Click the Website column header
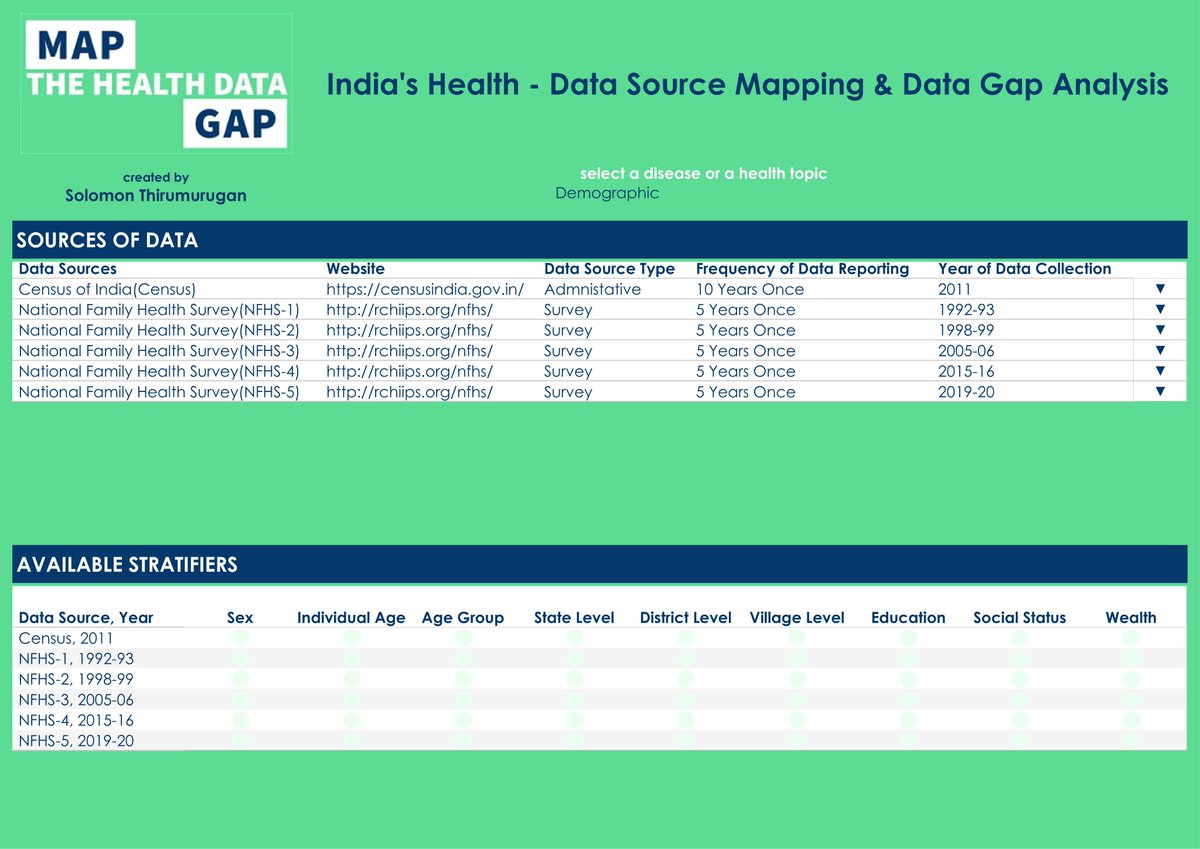 (355, 269)
